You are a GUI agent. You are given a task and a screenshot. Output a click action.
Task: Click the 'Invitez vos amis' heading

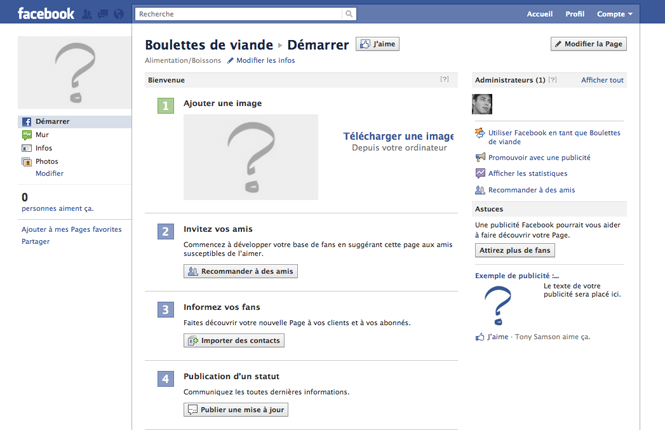(x=218, y=229)
